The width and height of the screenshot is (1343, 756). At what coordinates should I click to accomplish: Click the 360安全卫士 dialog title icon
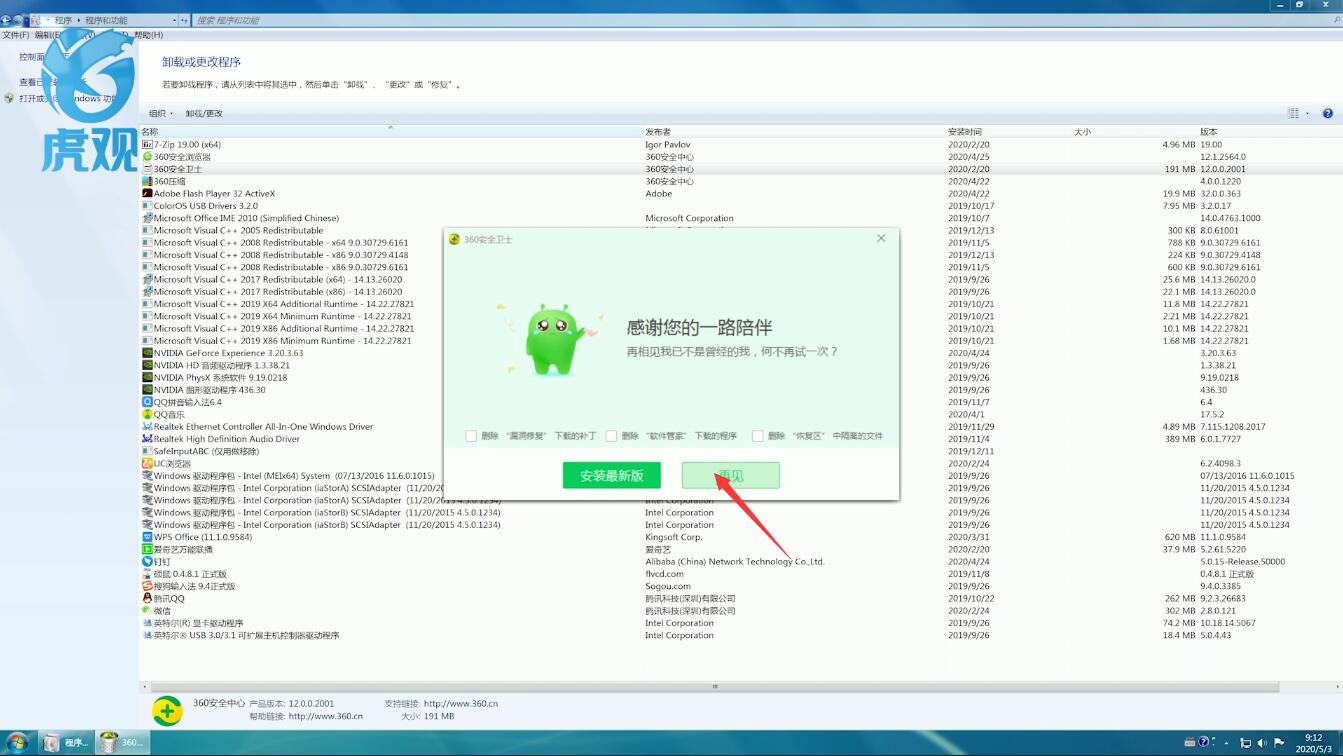click(x=454, y=239)
